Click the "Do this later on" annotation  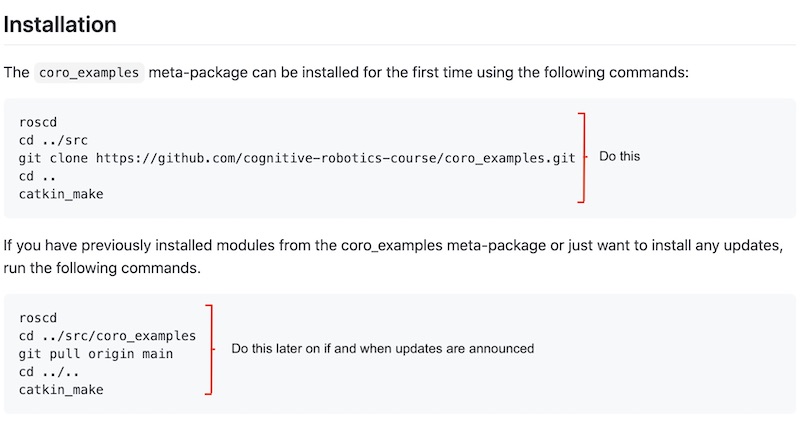coord(382,349)
